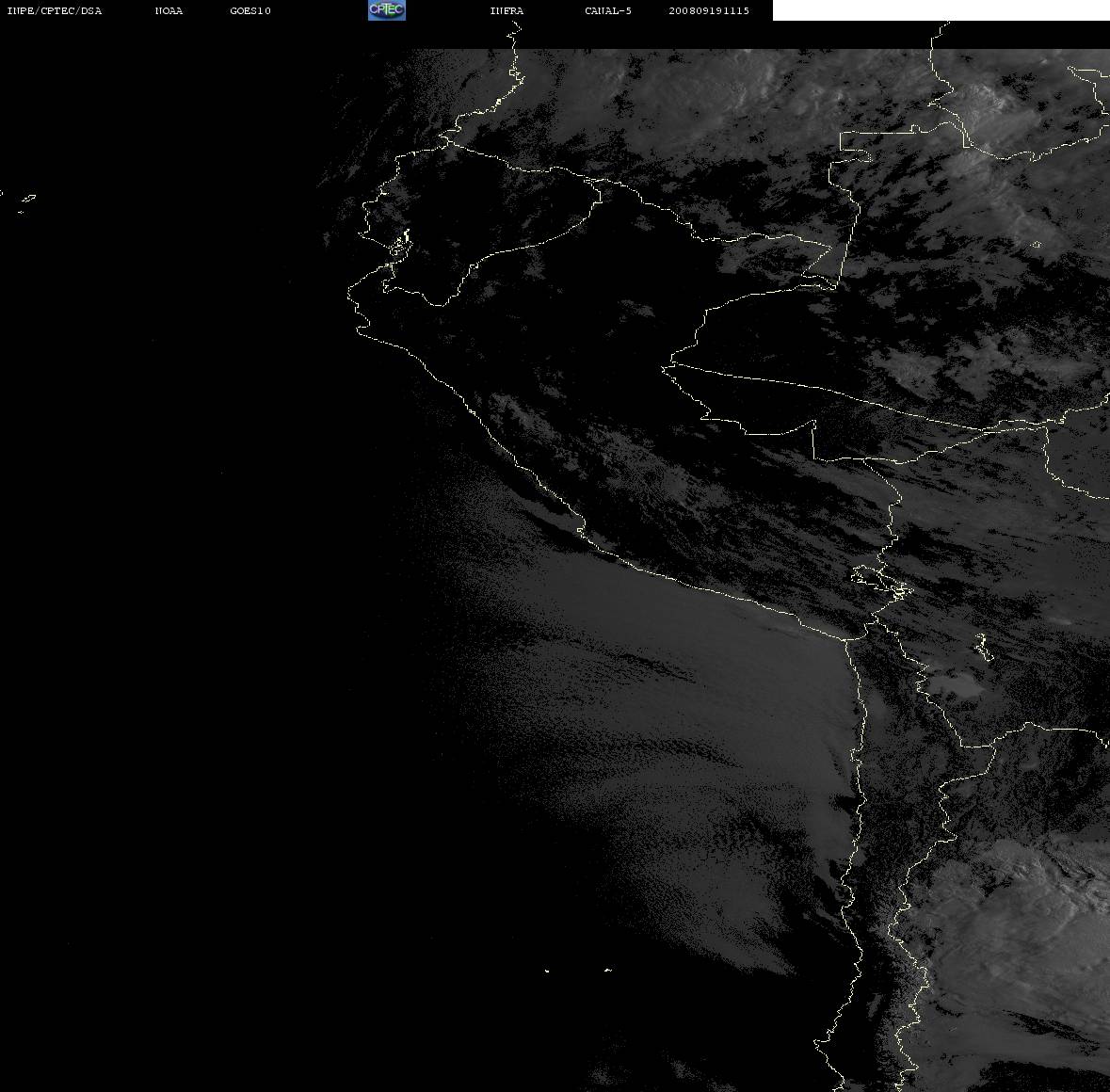
Task: Select the bright island outline in Gulf of Guayaquil
Action: tap(401, 244)
